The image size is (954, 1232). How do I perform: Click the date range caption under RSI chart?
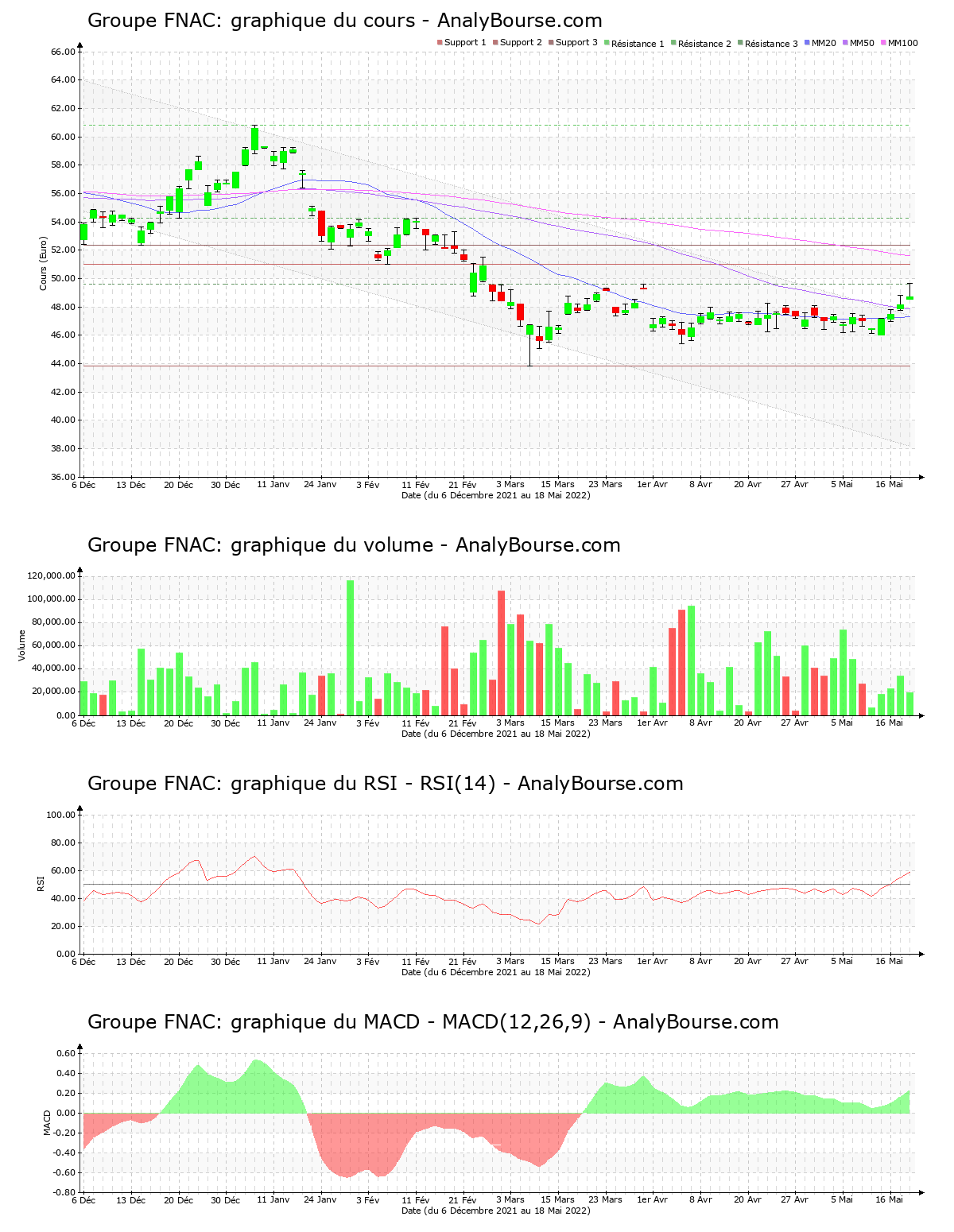[496, 972]
